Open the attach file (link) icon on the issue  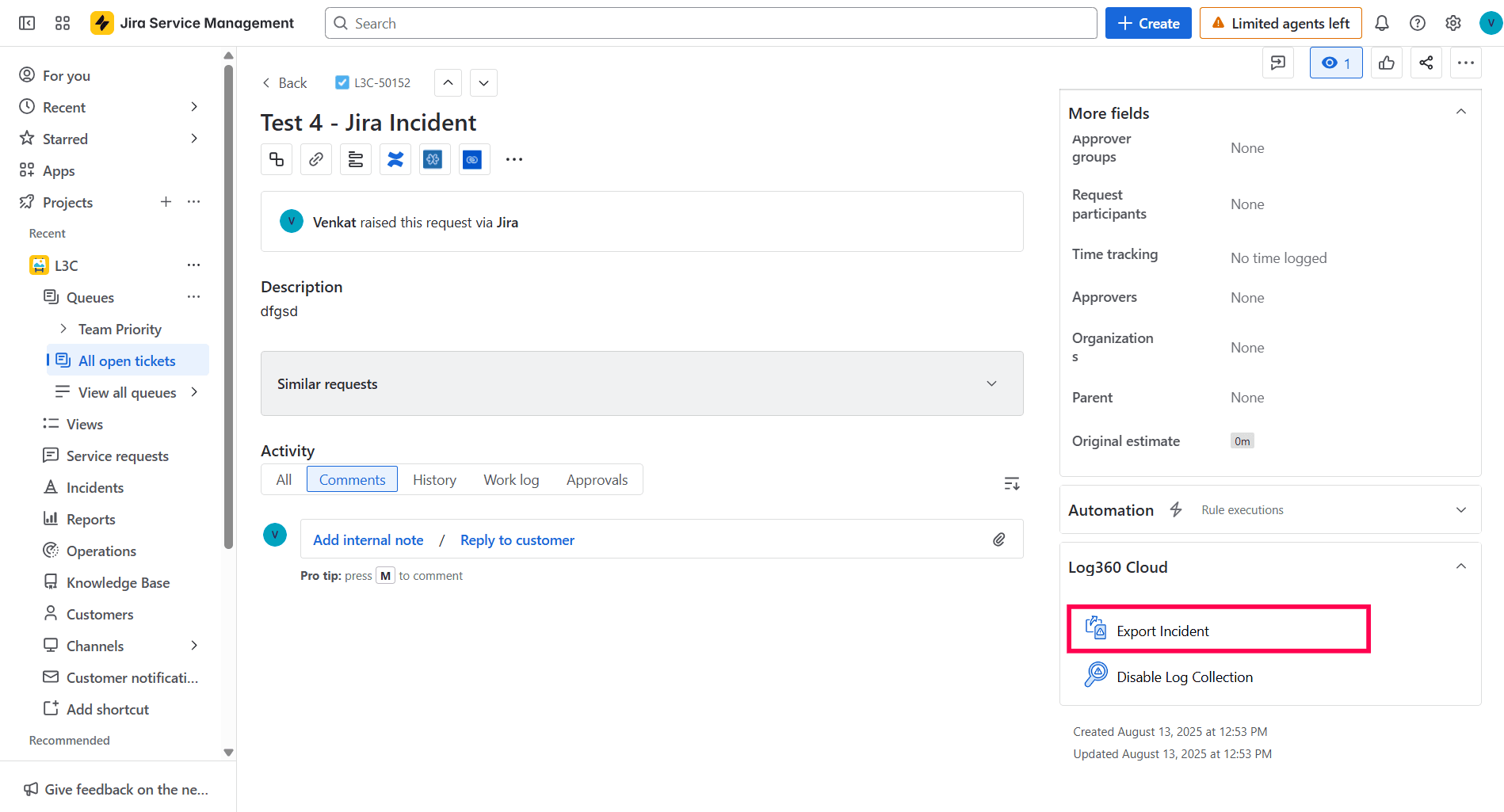click(x=315, y=158)
